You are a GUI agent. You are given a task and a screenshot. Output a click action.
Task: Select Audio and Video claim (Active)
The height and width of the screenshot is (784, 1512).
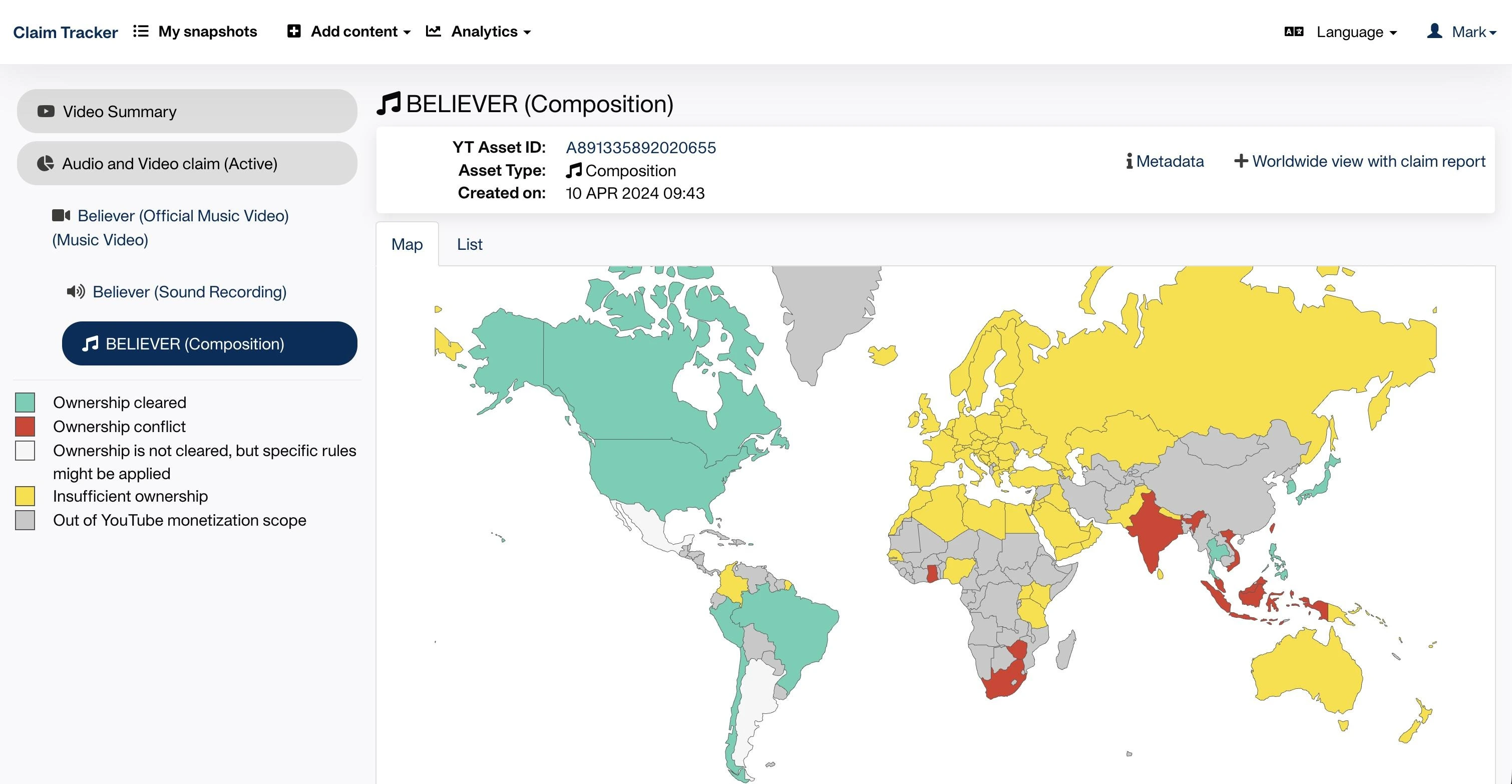point(187,164)
